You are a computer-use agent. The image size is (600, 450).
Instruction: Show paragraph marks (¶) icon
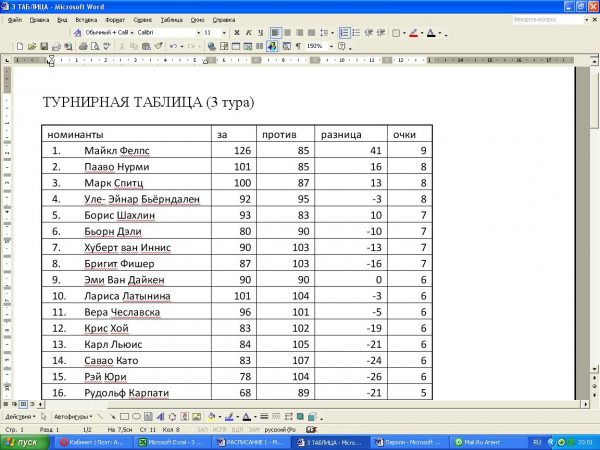(297, 46)
